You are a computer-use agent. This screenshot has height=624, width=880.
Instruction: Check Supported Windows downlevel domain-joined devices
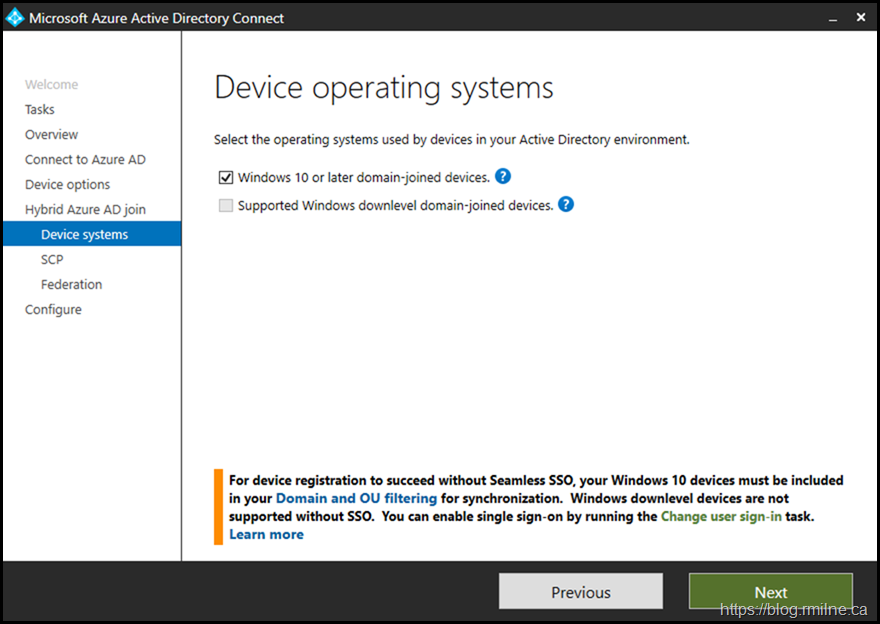(225, 206)
